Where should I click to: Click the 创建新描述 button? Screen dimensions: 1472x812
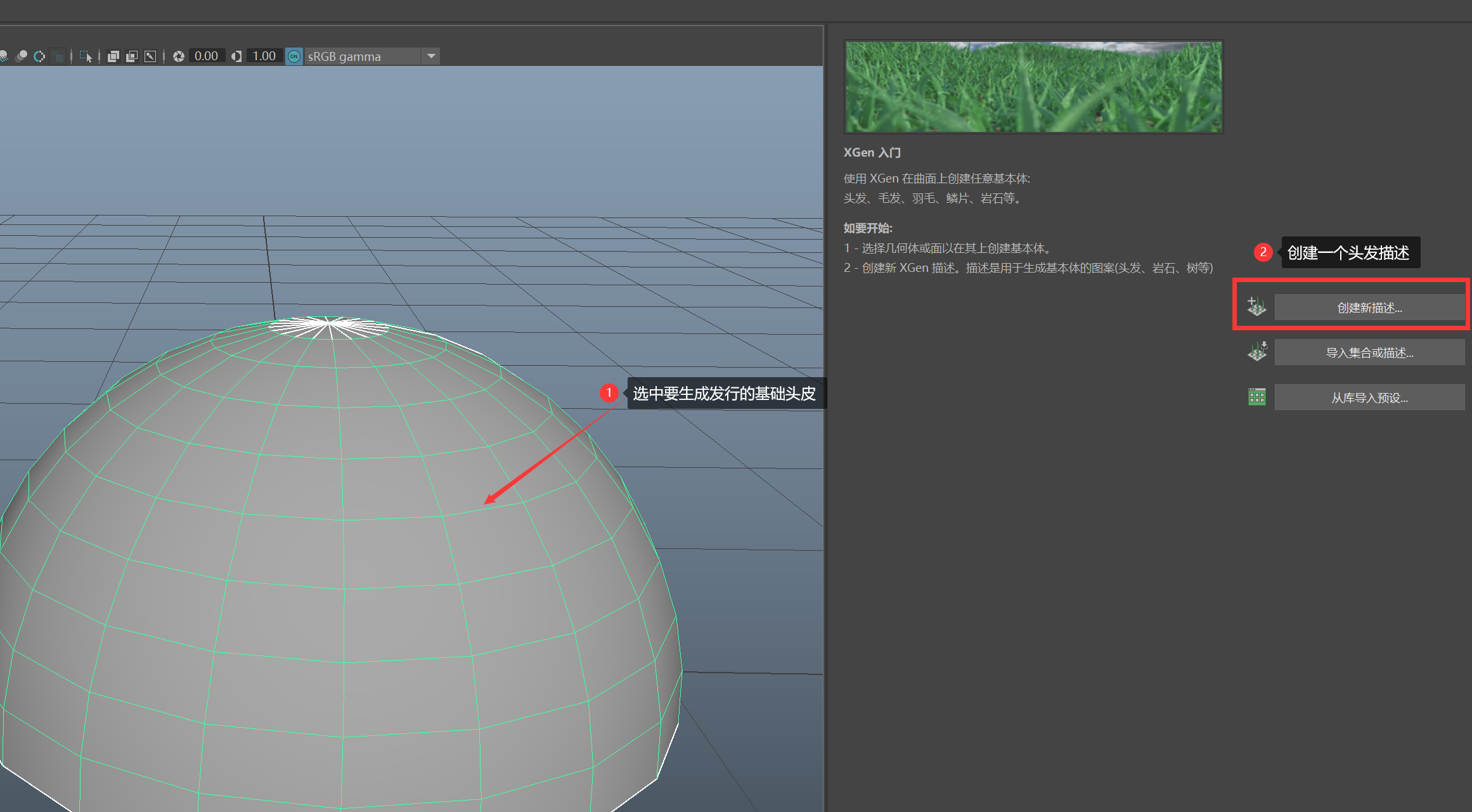coord(1369,308)
